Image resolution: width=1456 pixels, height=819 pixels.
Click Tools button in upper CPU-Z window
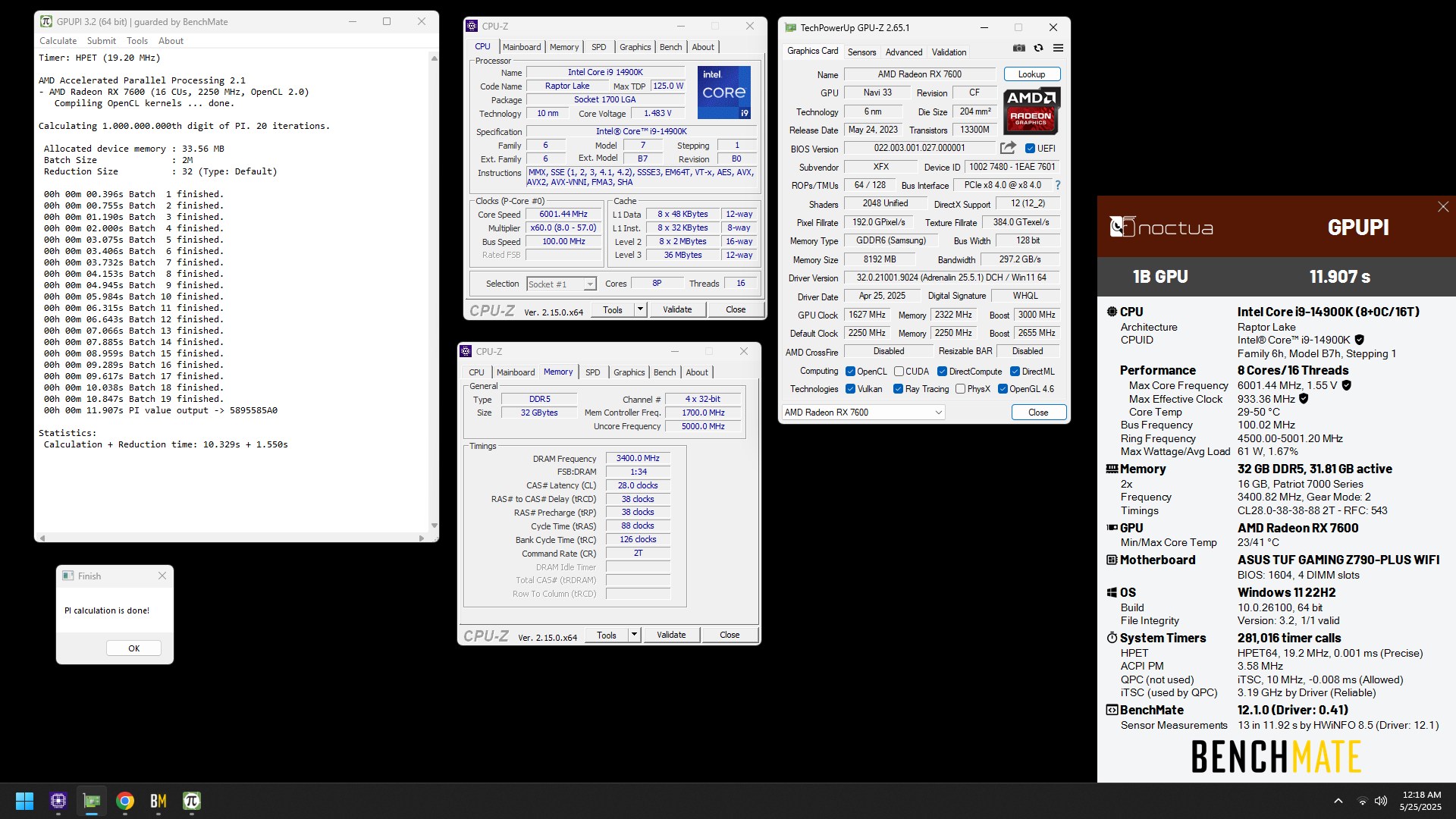pyautogui.click(x=613, y=309)
